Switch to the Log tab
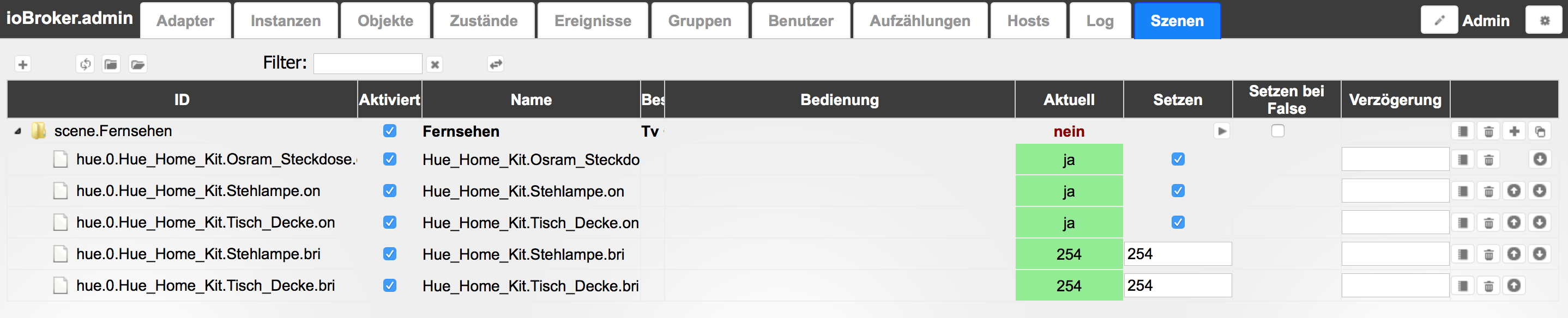The width and height of the screenshot is (1568, 318). [x=1100, y=21]
